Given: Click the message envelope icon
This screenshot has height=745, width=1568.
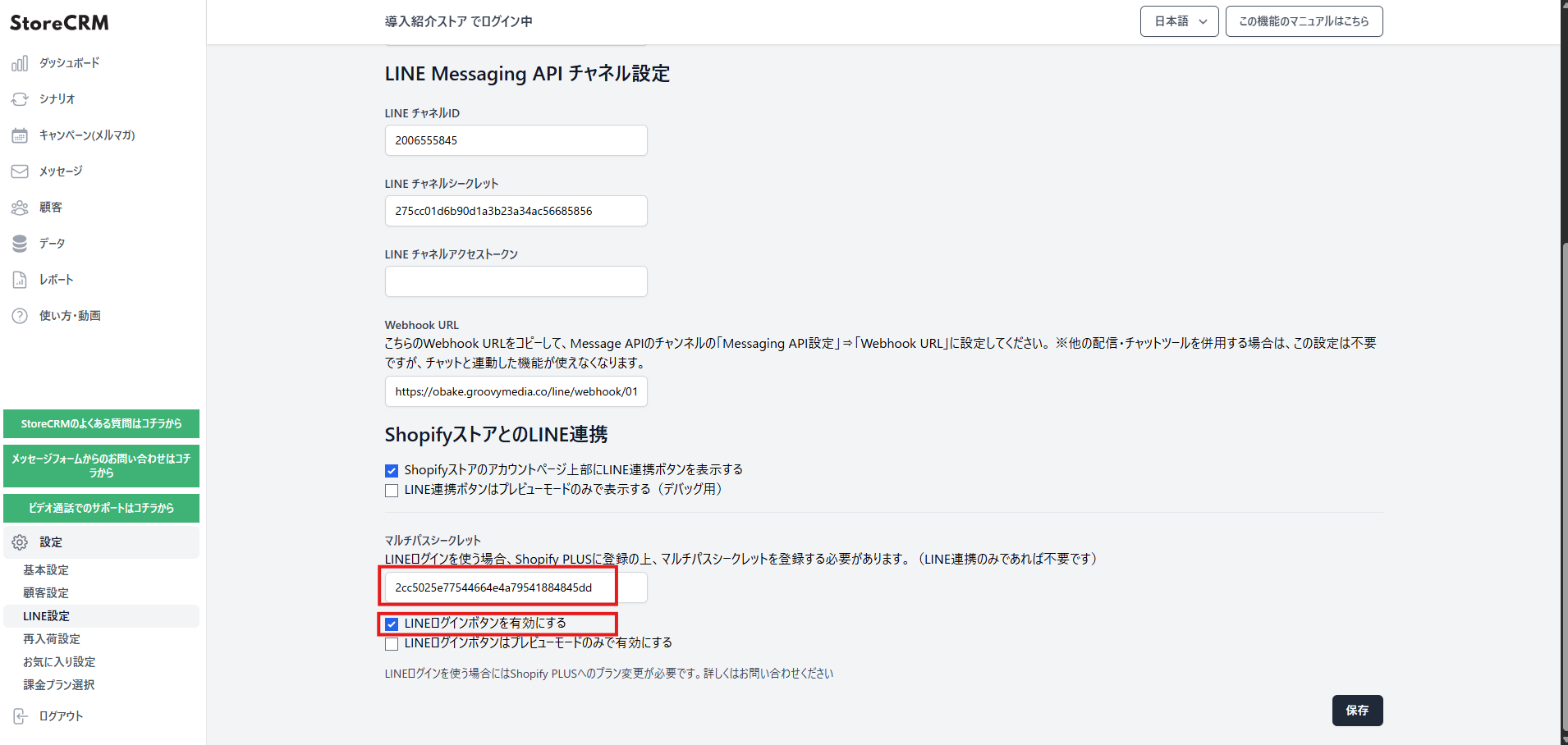Looking at the screenshot, I should (20, 171).
